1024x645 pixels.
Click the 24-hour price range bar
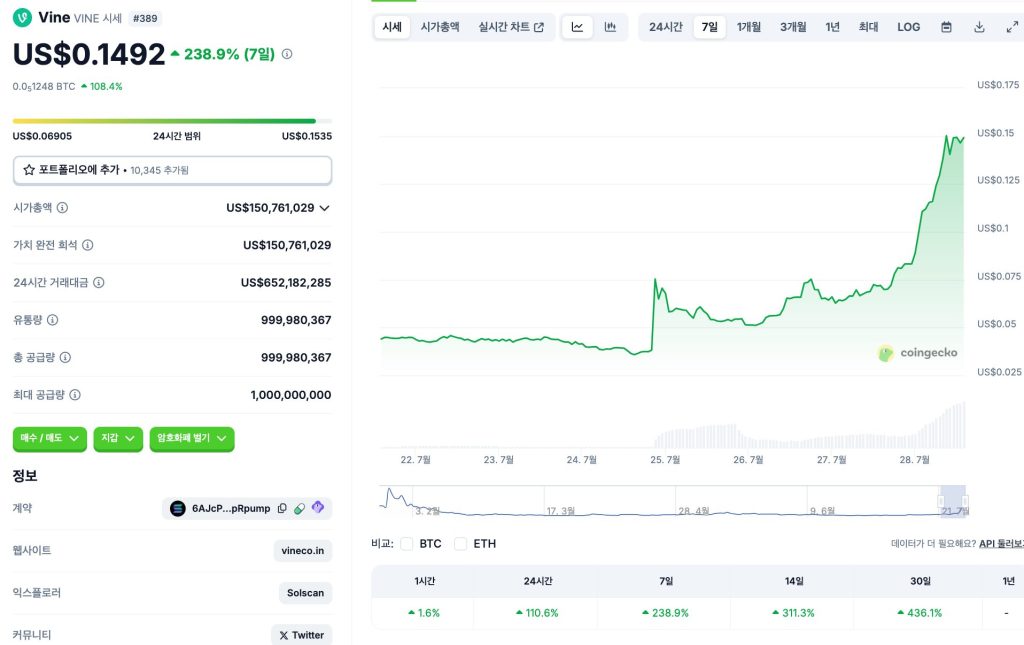[x=172, y=121]
